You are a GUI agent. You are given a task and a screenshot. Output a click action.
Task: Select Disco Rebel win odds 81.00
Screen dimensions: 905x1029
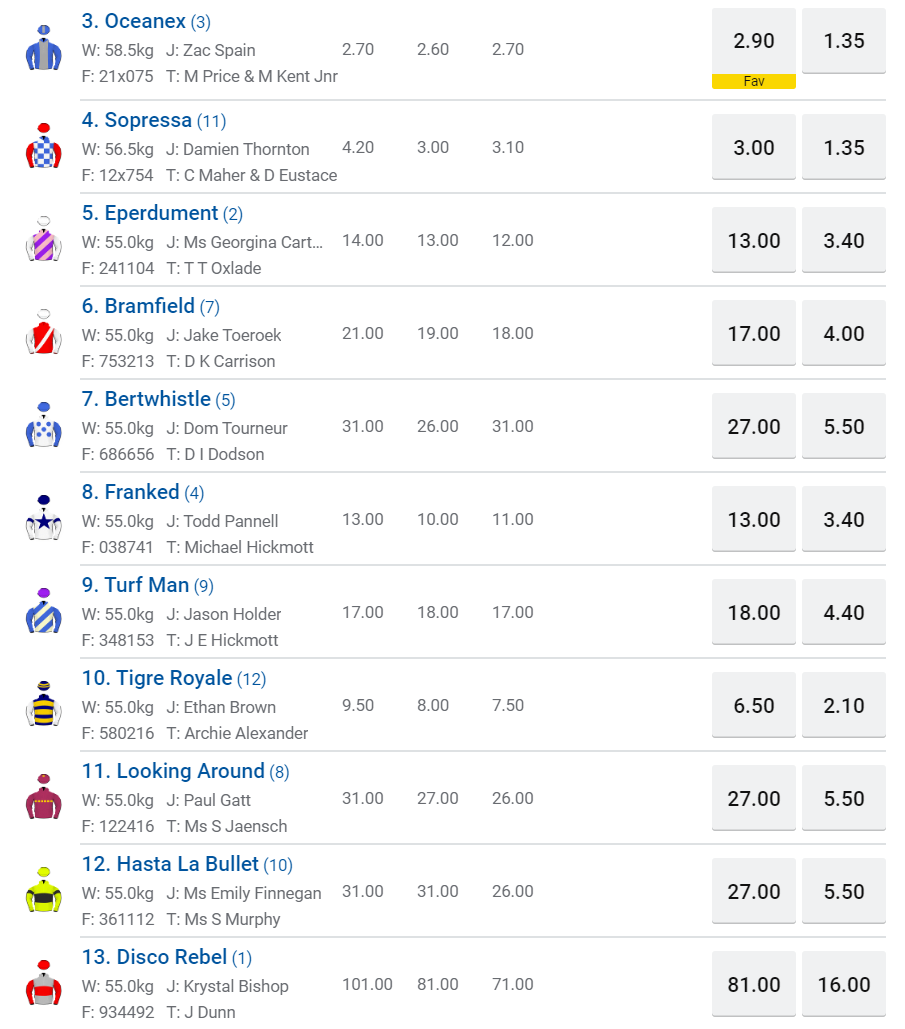[x=754, y=984]
